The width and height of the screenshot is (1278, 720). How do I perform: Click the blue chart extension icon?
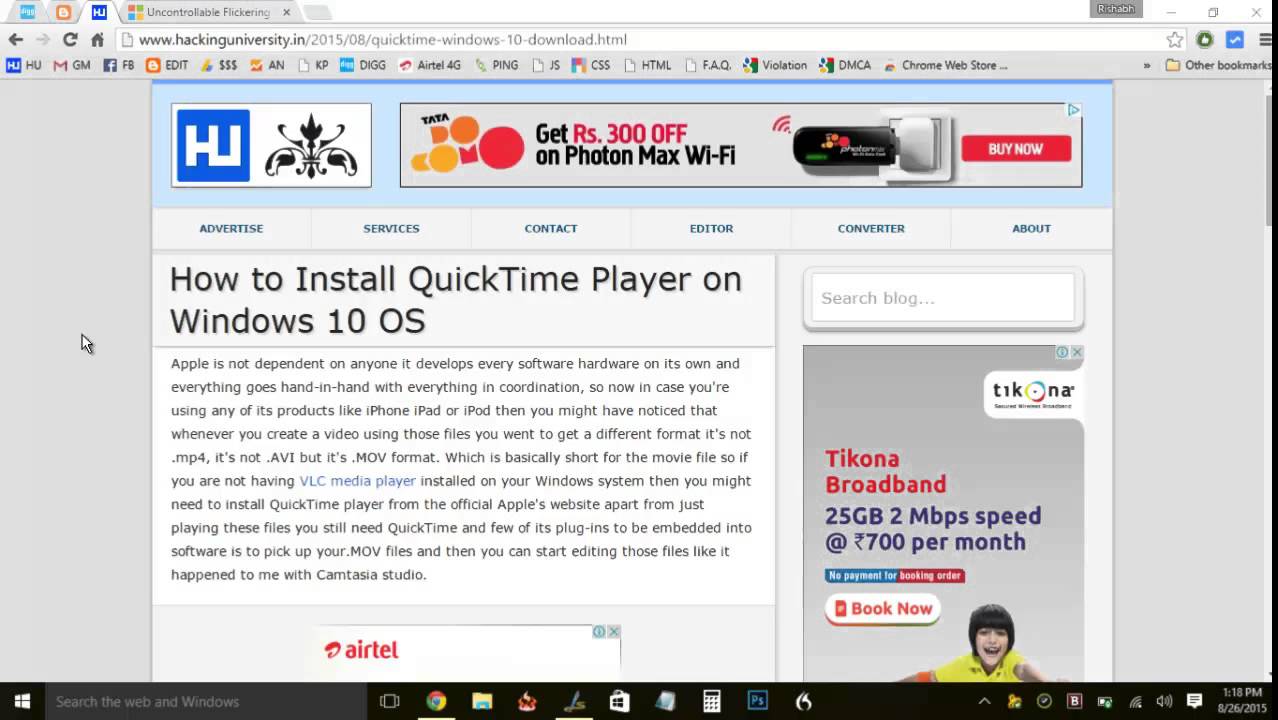(x=1235, y=40)
